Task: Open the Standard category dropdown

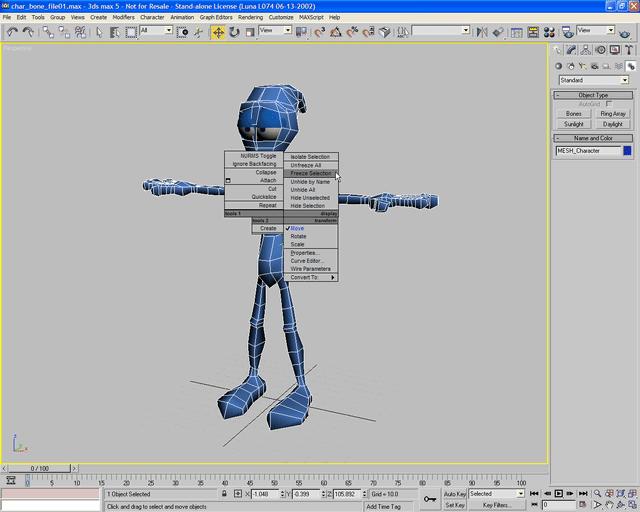Action: (594, 80)
